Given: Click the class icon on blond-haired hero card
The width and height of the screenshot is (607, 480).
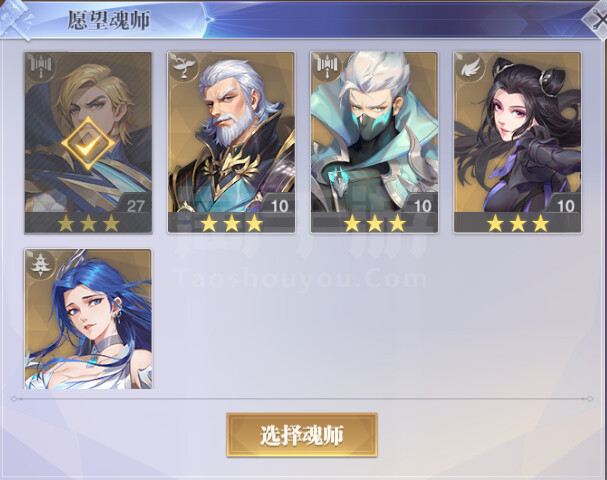Looking at the screenshot, I should tap(41, 69).
